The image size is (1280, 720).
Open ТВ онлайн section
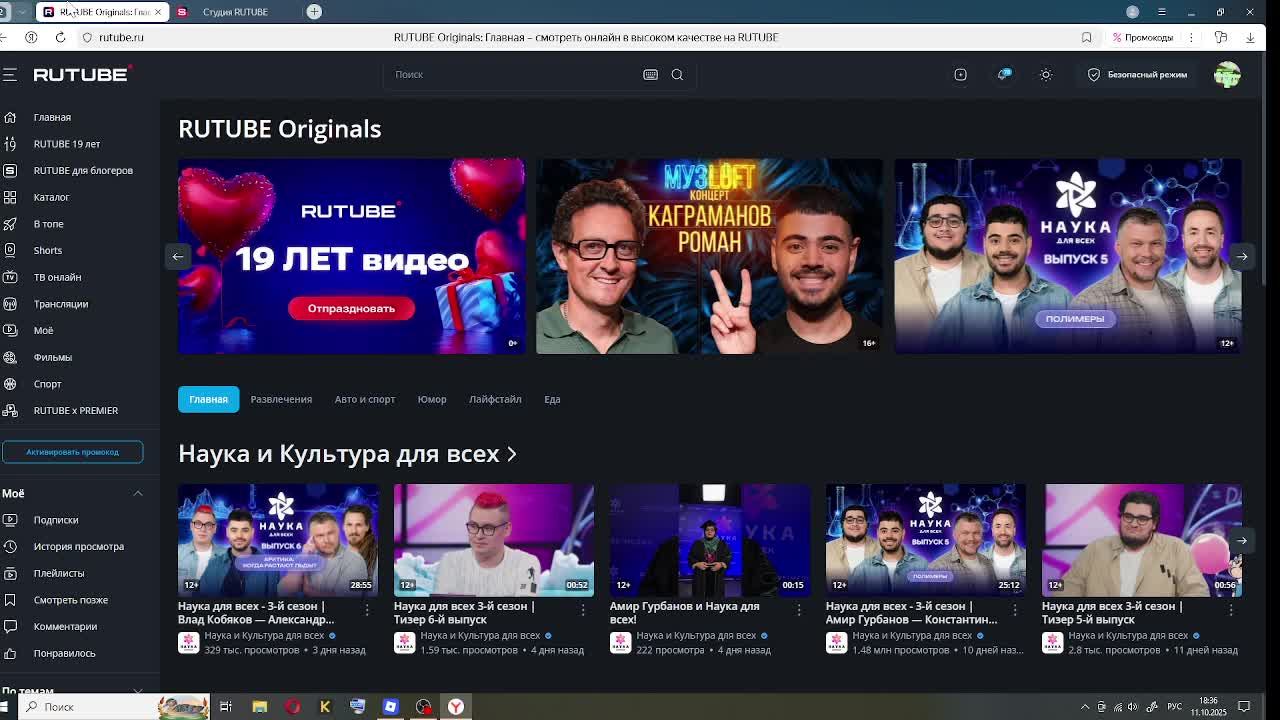point(57,277)
